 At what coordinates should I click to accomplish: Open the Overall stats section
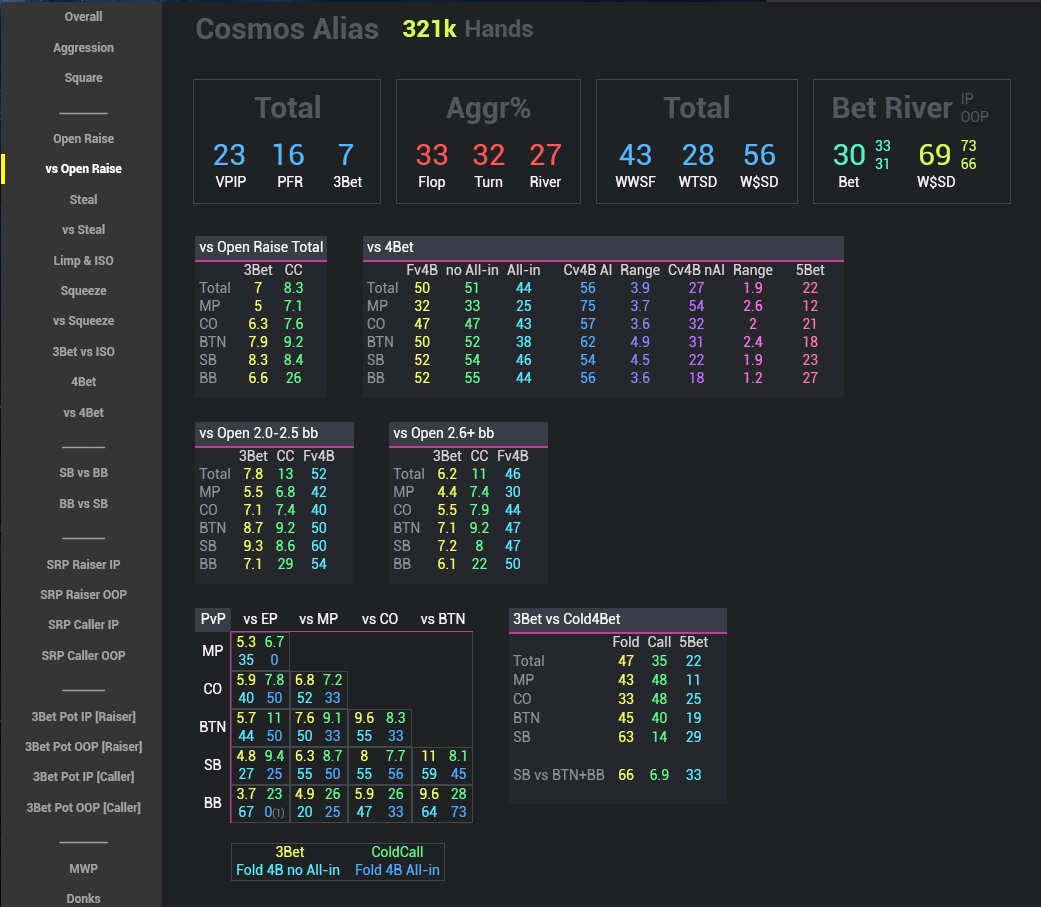(x=83, y=16)
